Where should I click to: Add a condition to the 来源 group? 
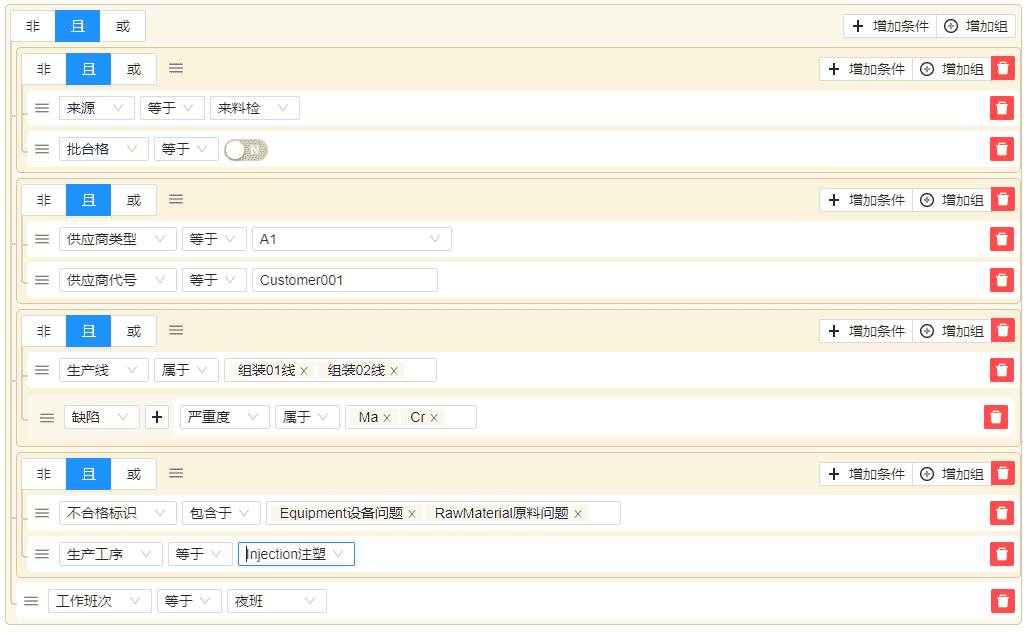(x=866, y=69)
